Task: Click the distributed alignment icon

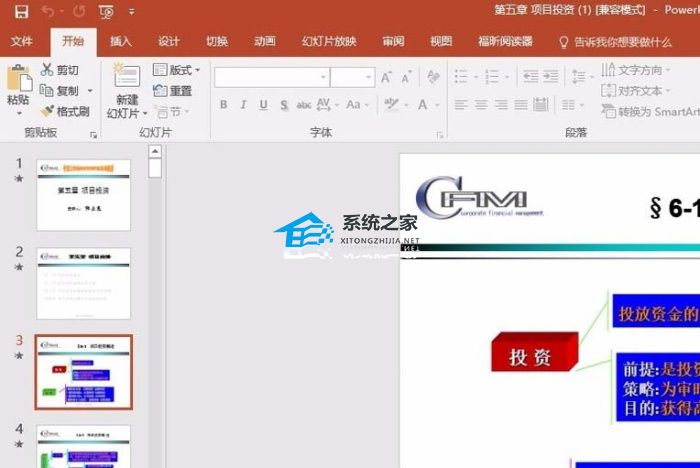Action: 541,105
